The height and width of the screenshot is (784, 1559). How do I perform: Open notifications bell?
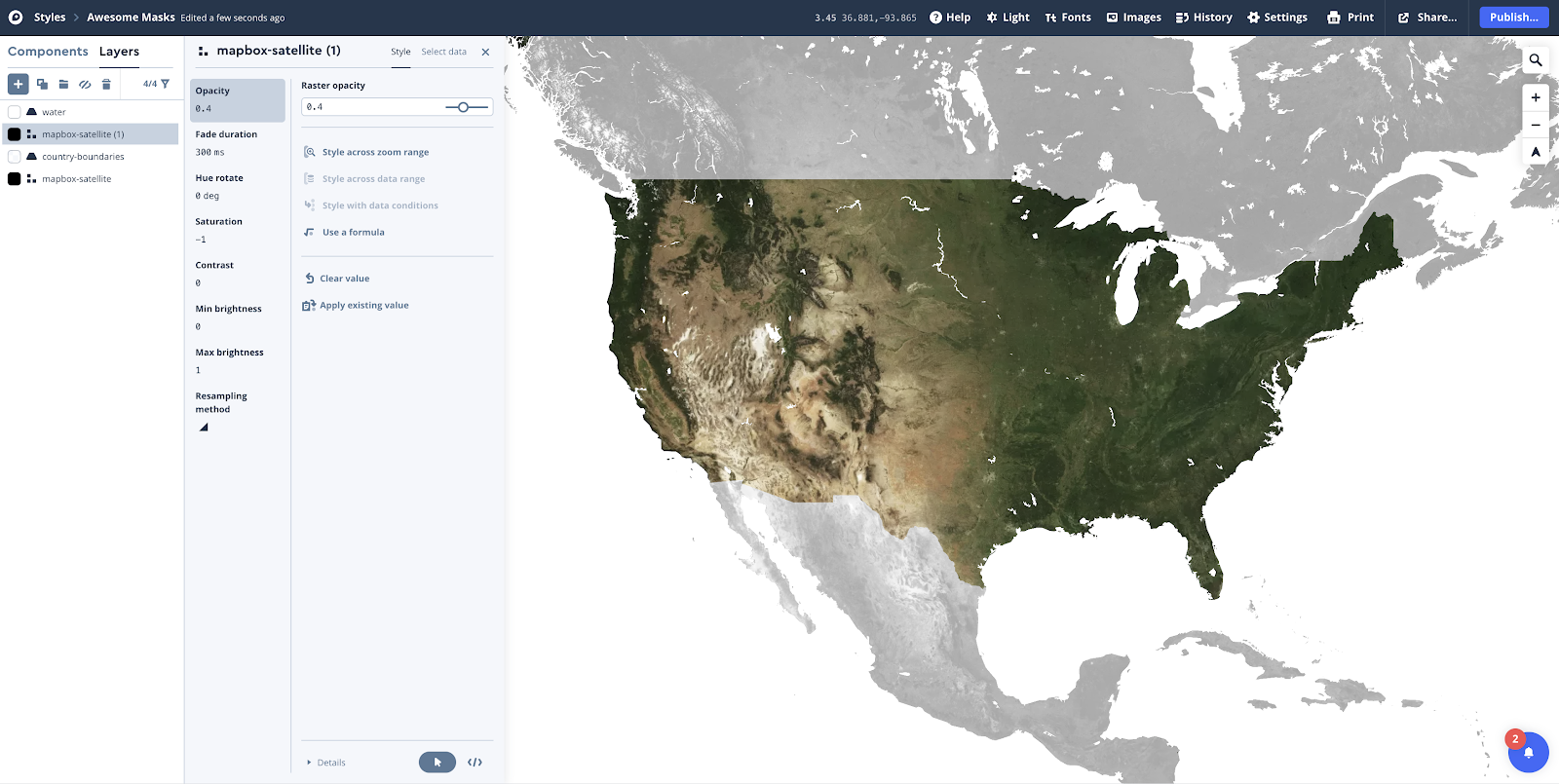[x=1528, y=752]
